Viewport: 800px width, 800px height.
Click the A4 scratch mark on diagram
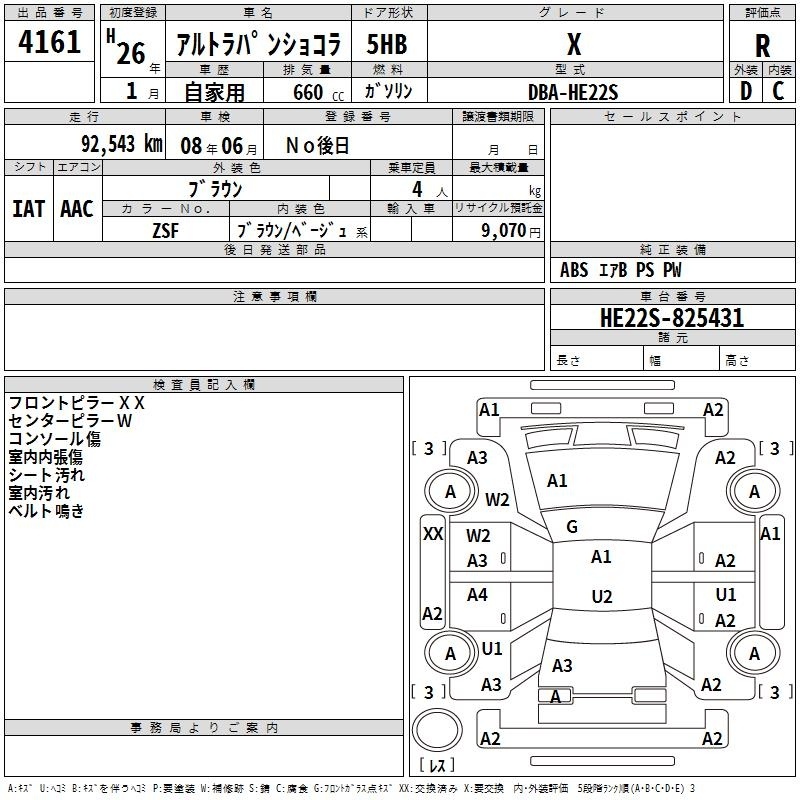point(478,595)
